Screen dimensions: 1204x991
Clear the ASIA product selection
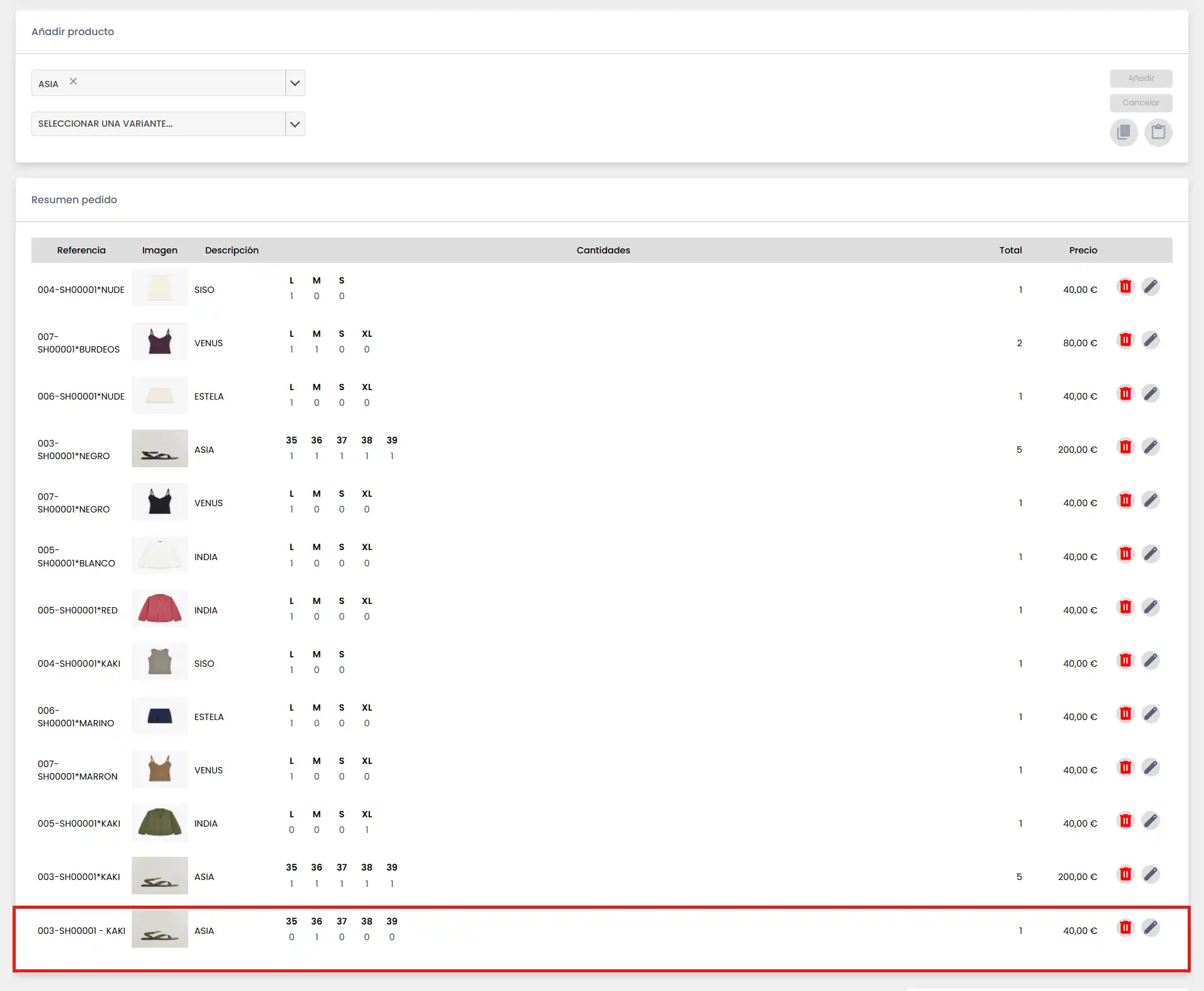click(73, 82)
